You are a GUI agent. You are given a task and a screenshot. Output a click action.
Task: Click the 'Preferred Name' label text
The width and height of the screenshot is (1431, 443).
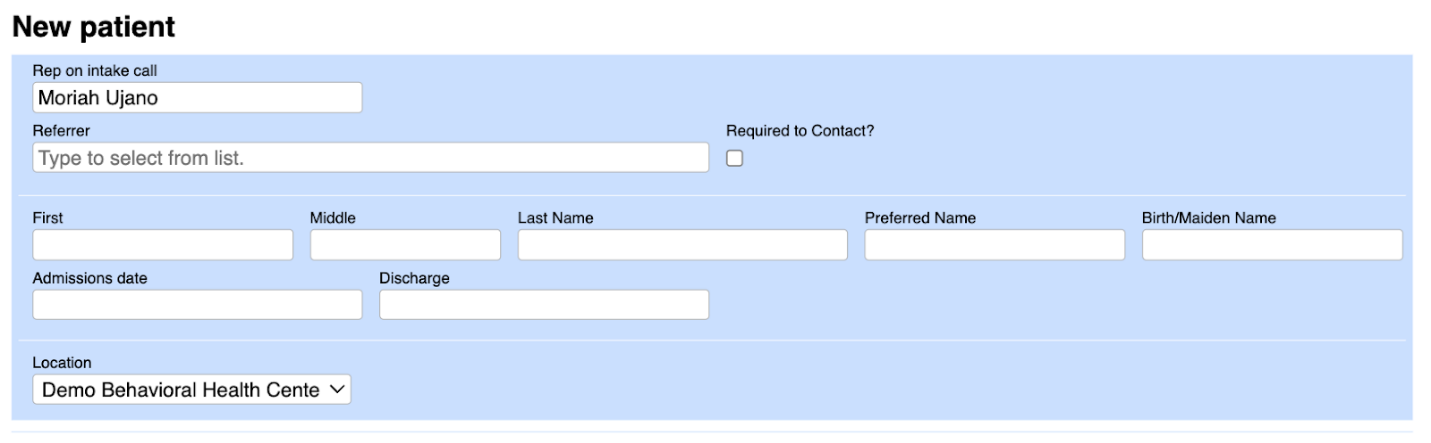920,218
